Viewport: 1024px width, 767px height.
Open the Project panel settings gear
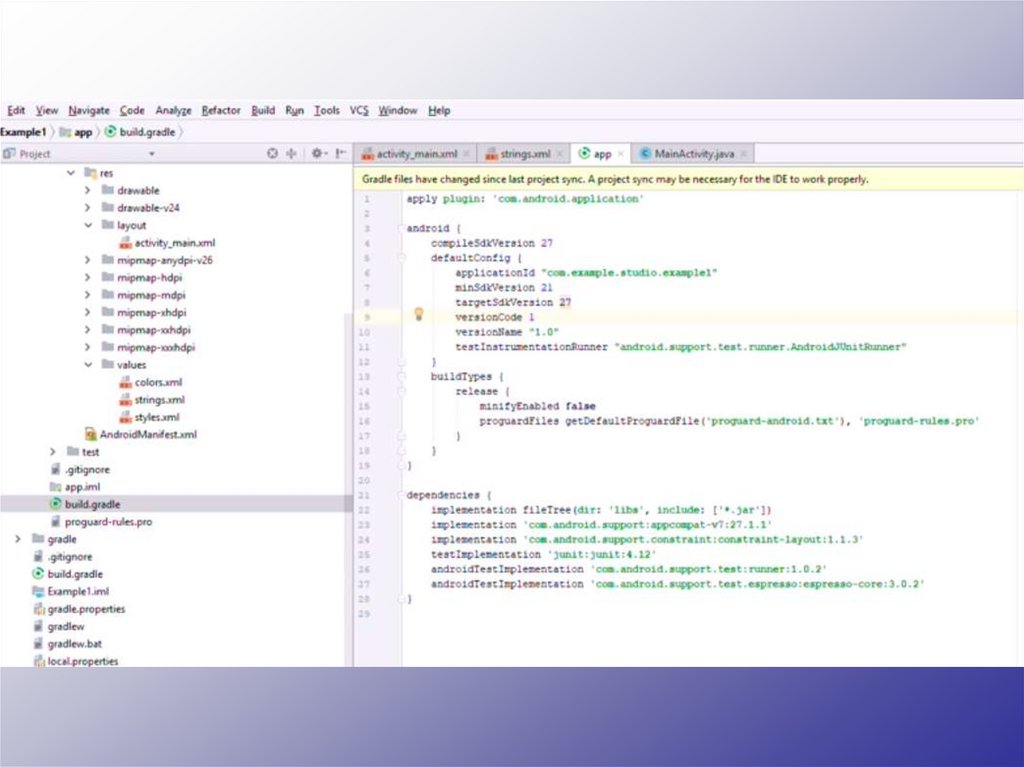[x=317, y=154]
